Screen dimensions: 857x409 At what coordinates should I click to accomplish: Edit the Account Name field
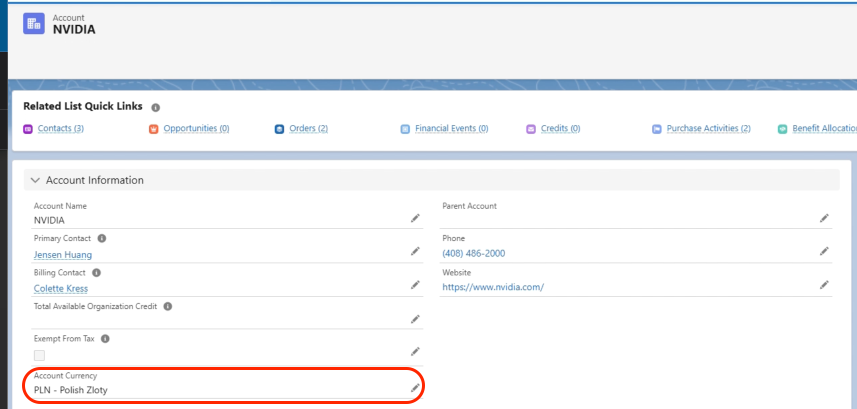coord(415,218)
